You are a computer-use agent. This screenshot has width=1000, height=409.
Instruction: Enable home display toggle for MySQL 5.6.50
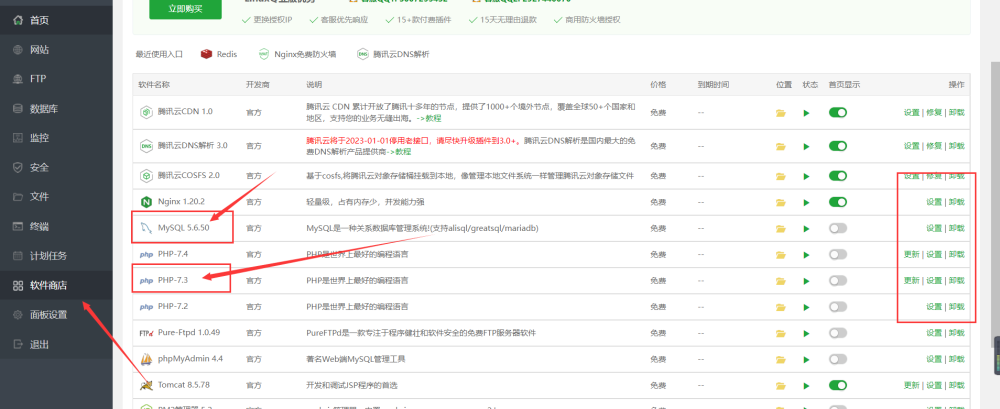(838, 228)
